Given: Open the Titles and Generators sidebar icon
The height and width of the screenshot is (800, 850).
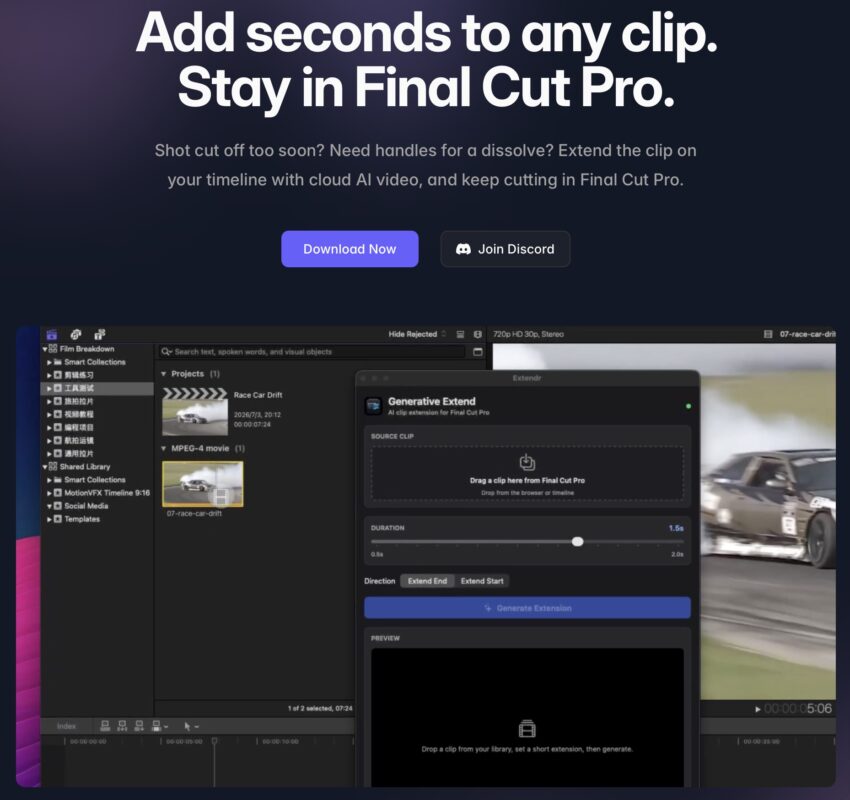Looking at the screenshot, I should (100, 334).
